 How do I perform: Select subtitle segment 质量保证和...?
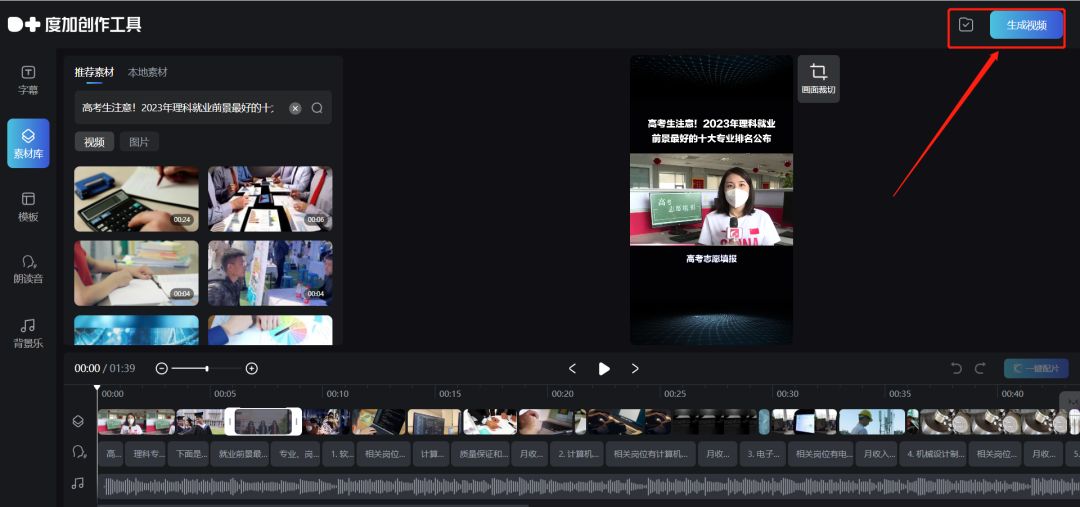click(481, 454)
